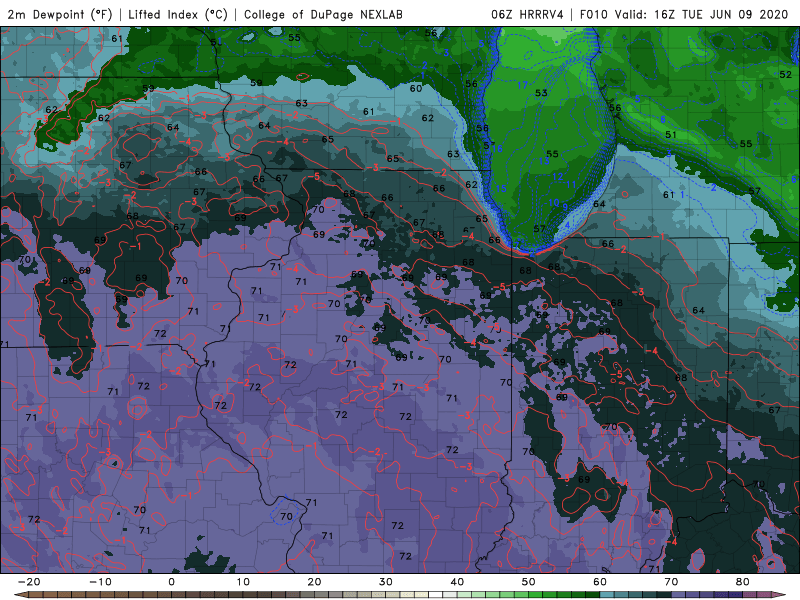Image resolution: width=800 pixels, height=600 pixels.
Task: Click the 60 tick label under the legend
Action: click(600, 582)
